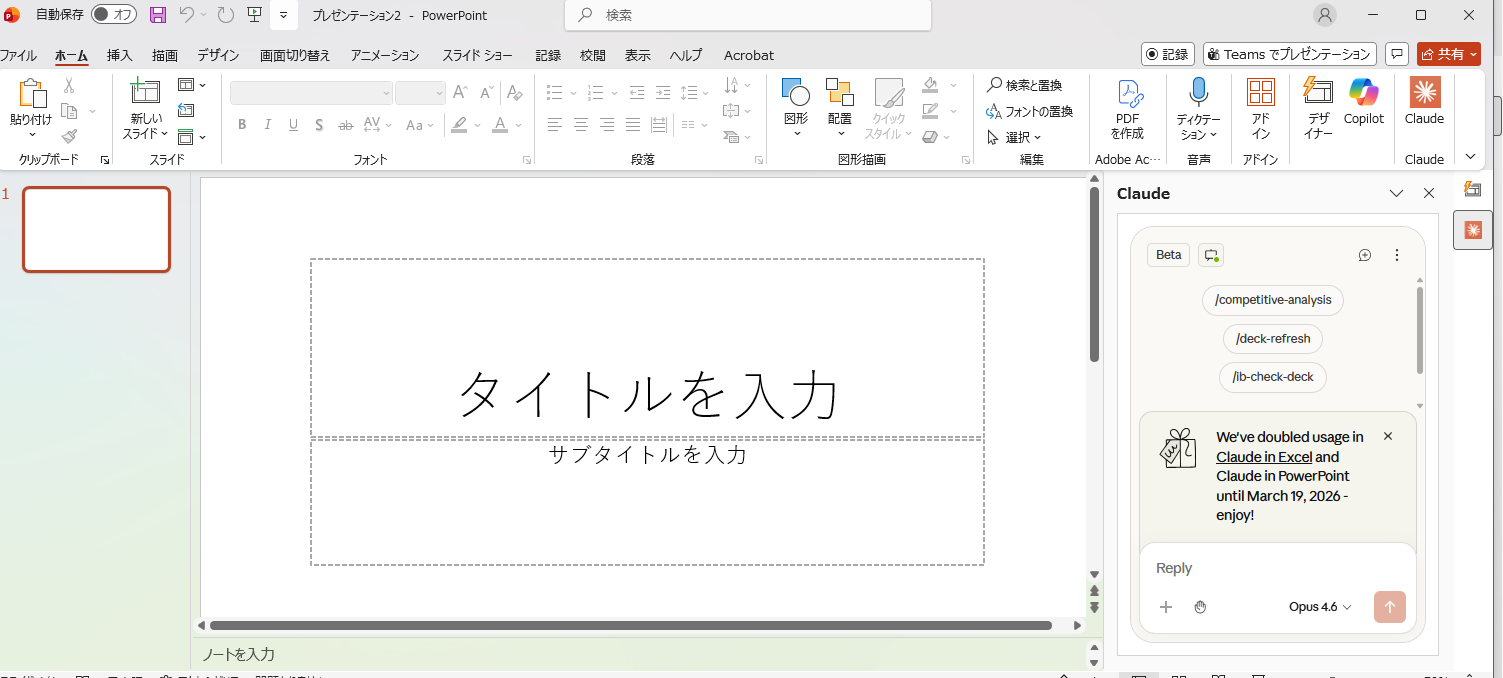This screenshot has width=1503, height=678.
Task: Click the paste clipboard icon
Action: click(x=31, y=95)
